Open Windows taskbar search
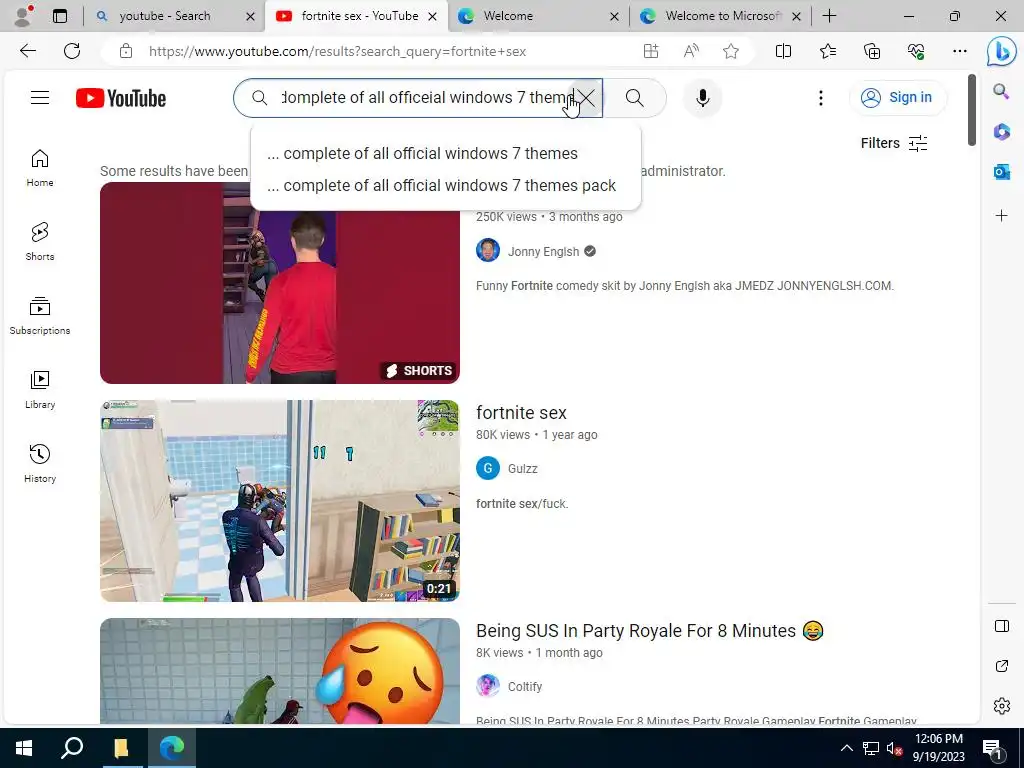Screen dimensions: 1024x768 pyautogui.click(x=72, y=748)
